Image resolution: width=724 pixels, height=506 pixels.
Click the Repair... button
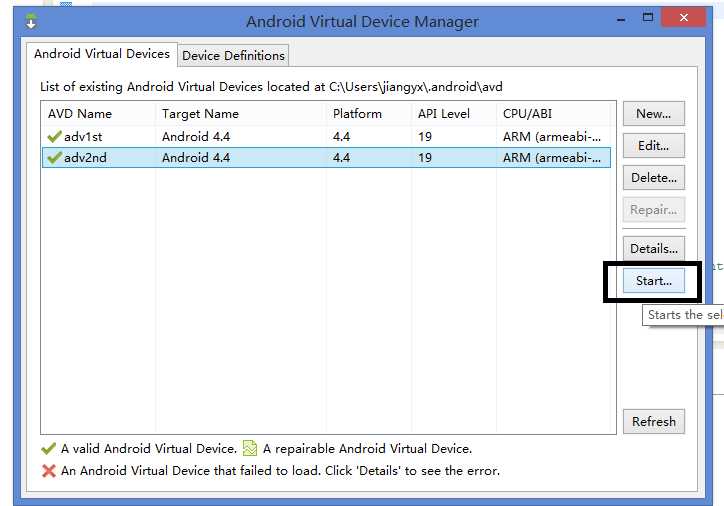point(653,210)
